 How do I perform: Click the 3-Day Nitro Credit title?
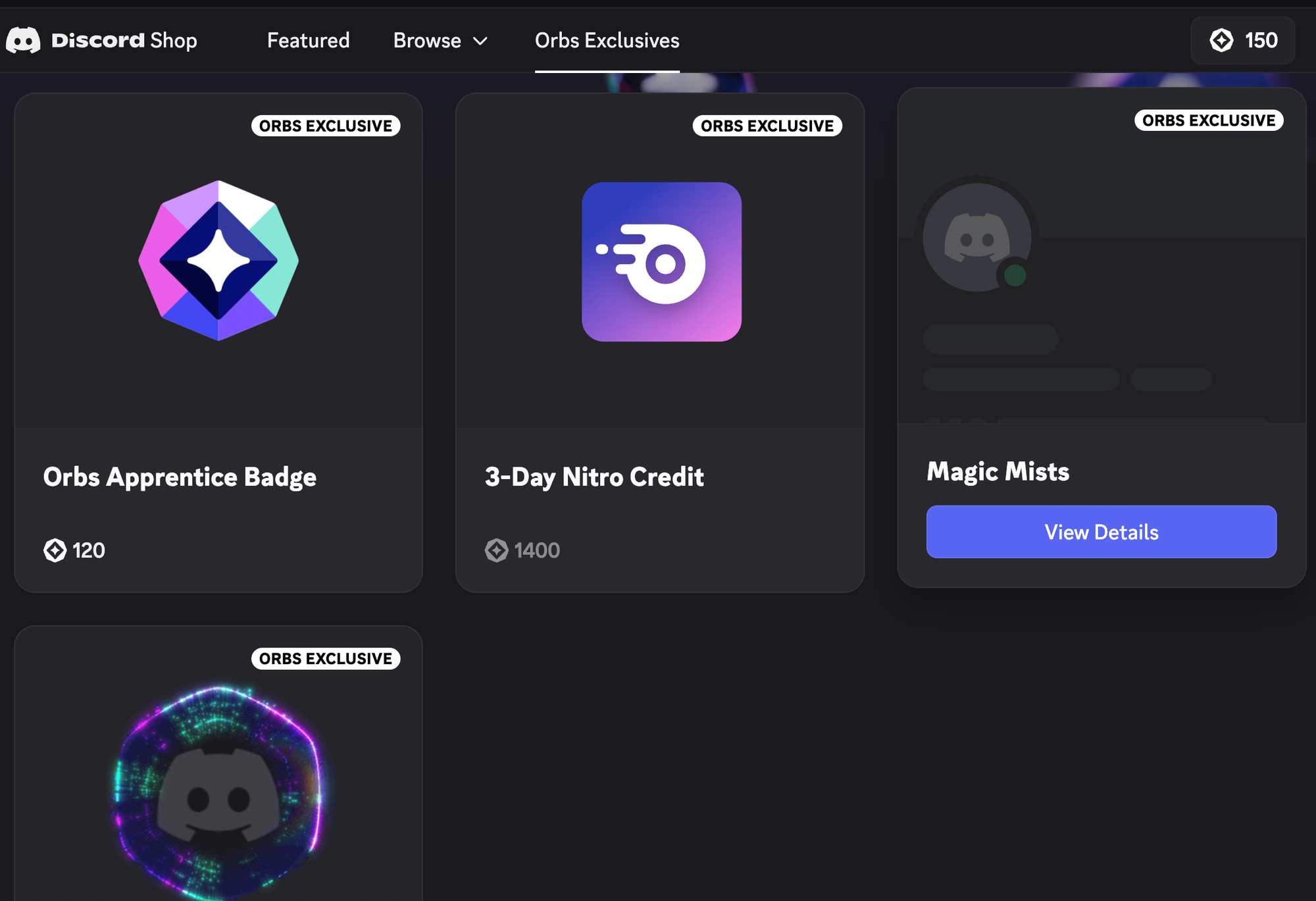(594, 477)
